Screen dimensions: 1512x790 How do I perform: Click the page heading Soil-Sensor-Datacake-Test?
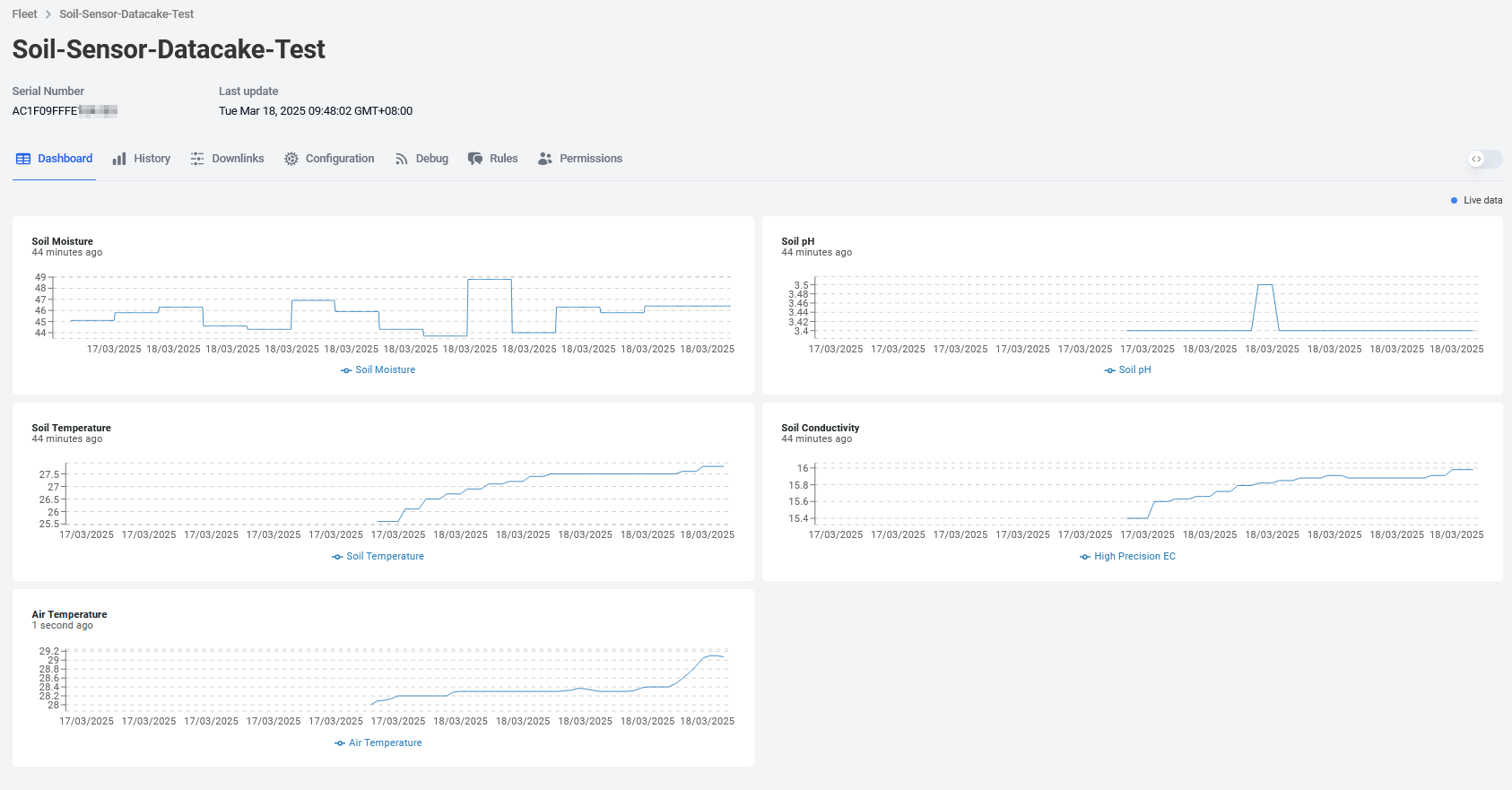coord(169,49)
